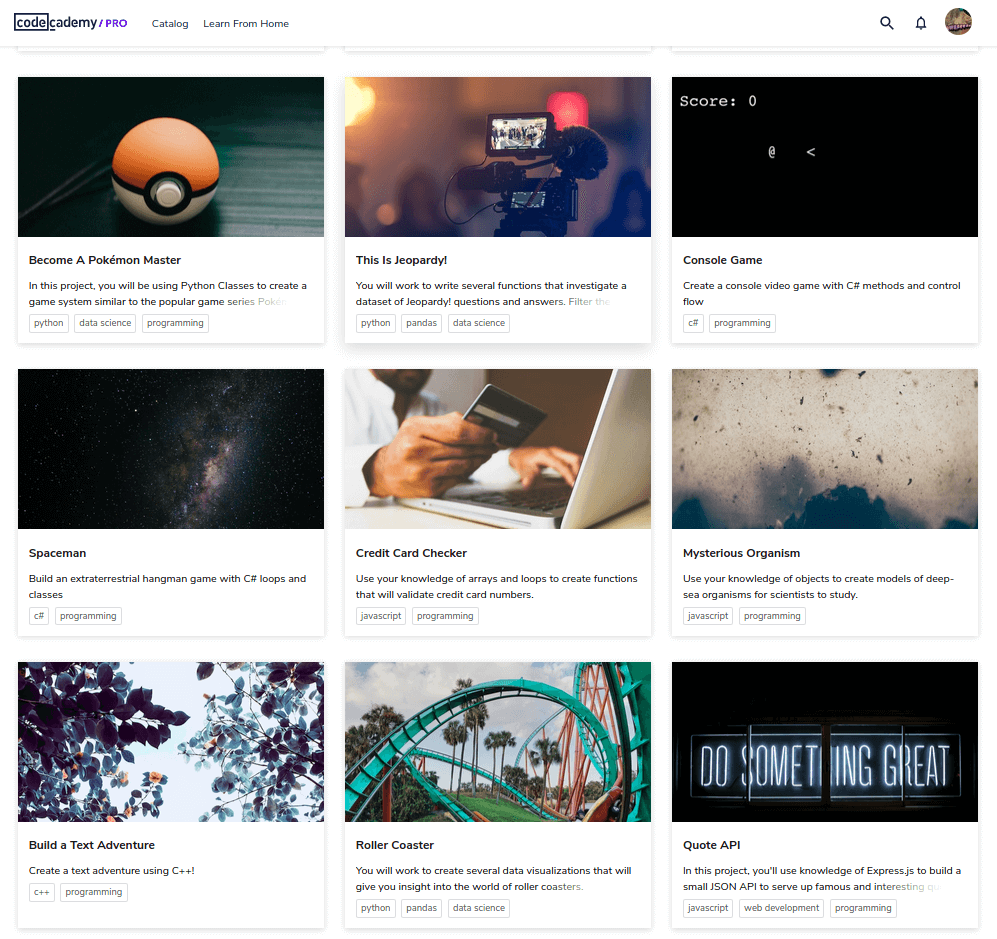Open This Is Jeopardy! title

point(401,260)
